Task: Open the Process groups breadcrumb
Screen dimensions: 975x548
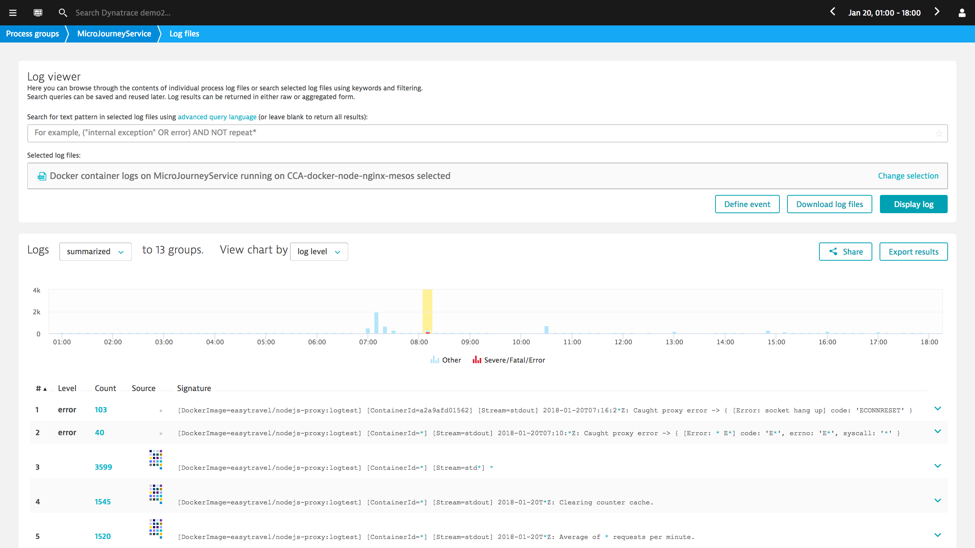Action: tap(32, 34)
